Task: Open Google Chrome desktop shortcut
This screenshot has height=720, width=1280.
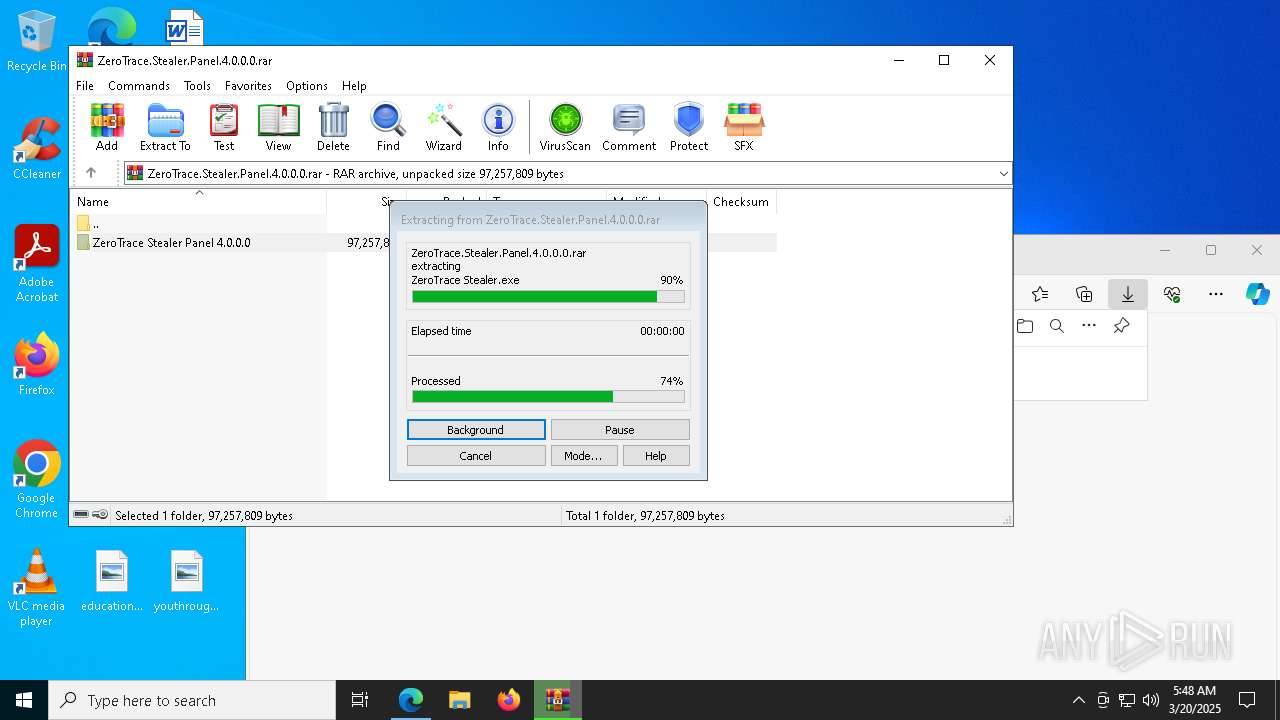Action: pos(37,480)
